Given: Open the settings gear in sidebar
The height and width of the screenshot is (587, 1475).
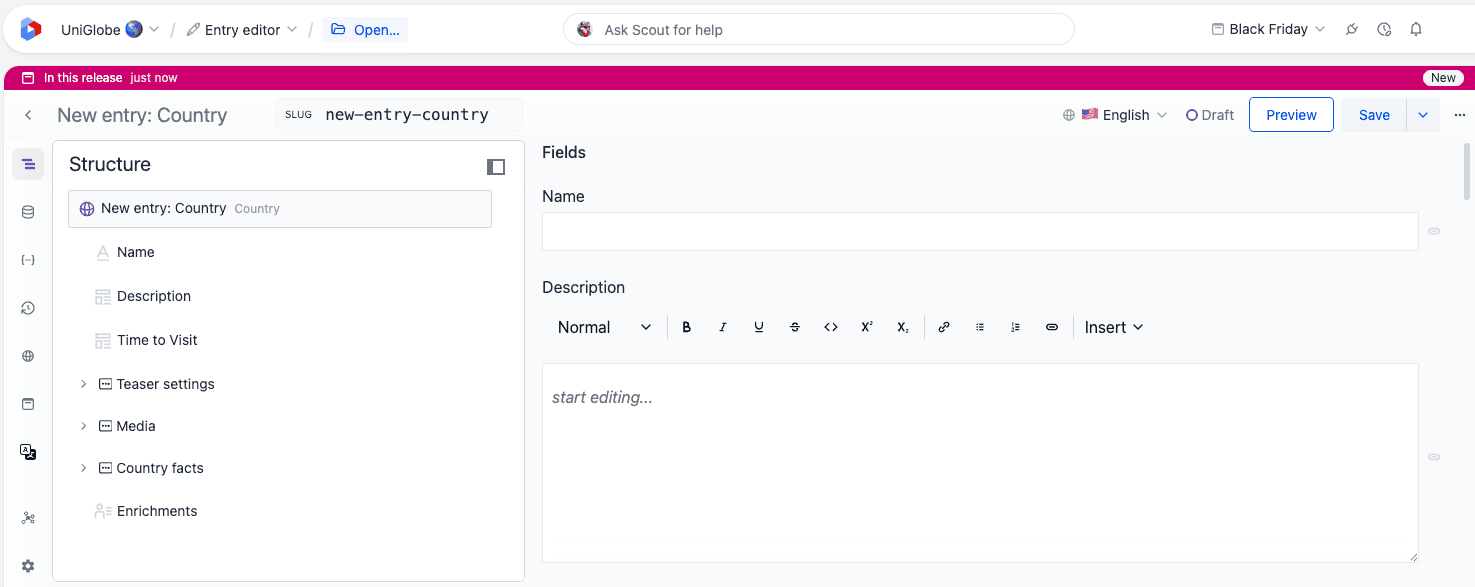Looking at the screenshot, I should point(28,566).
